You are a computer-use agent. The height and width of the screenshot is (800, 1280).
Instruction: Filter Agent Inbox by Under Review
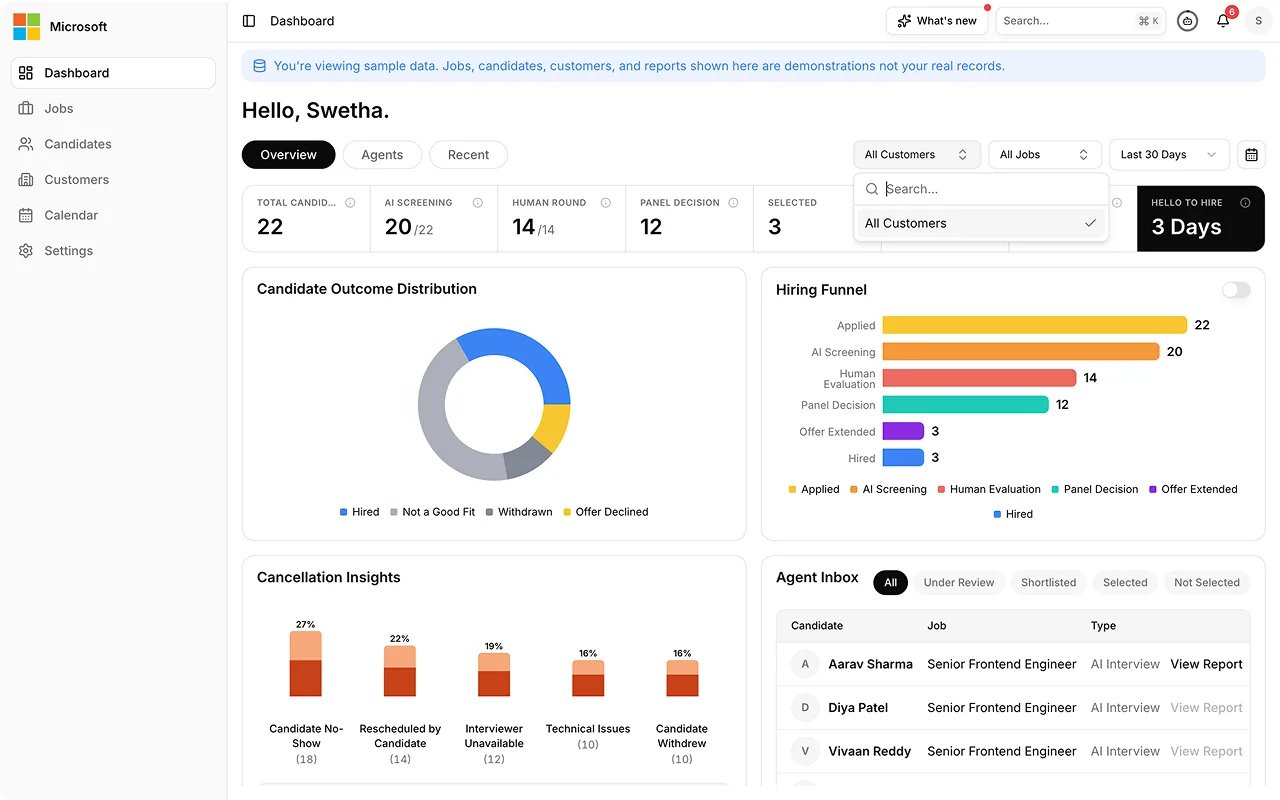pos(959,583)
